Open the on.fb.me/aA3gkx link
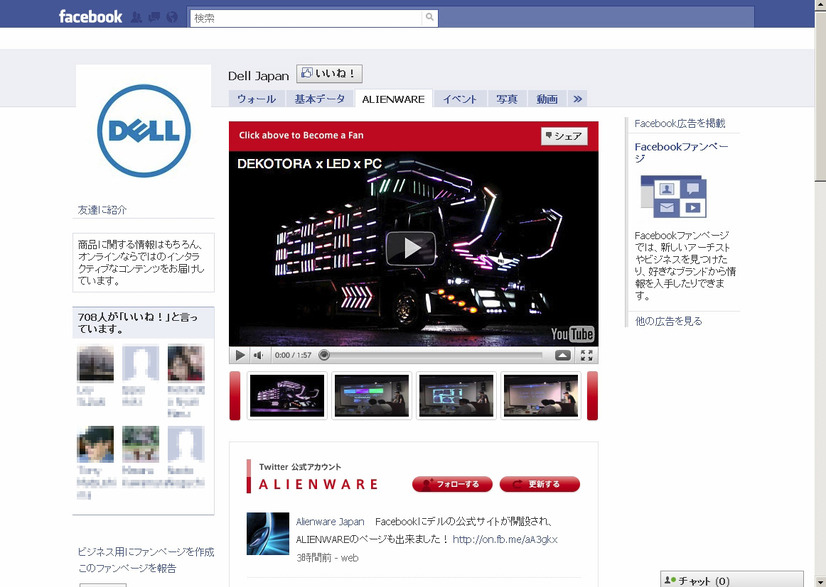 (505, 540)
